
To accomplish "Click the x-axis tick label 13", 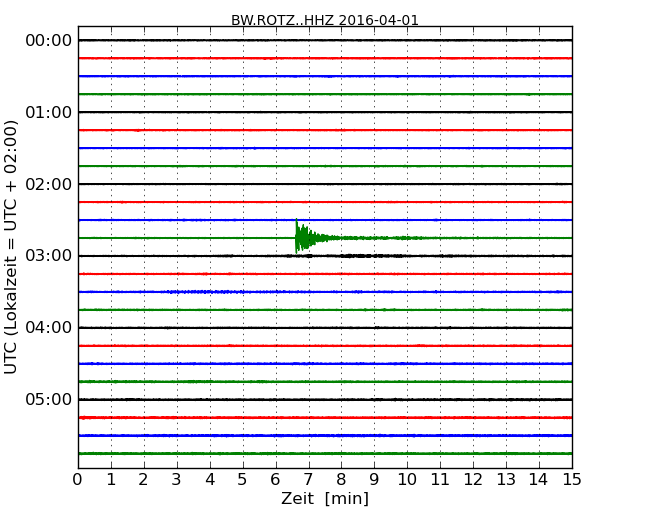I will (506, 480).
